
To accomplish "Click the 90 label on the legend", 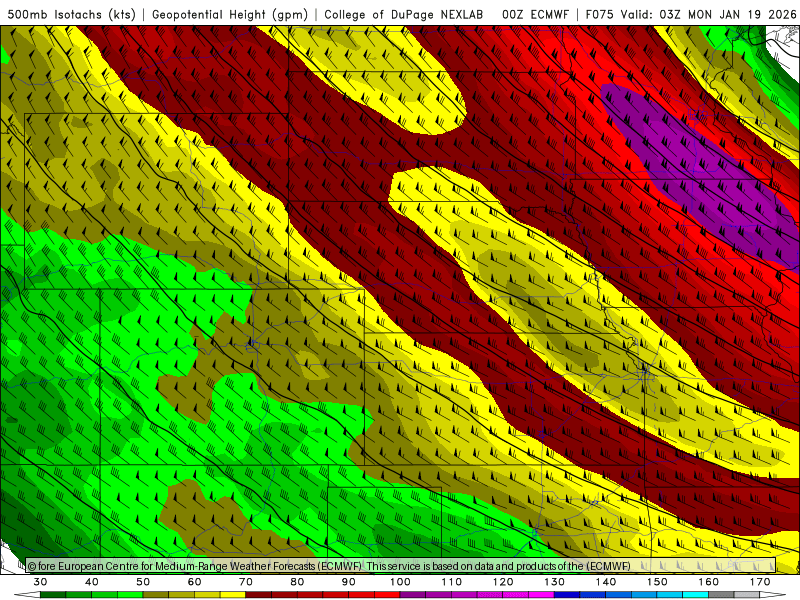I will 349,582.
